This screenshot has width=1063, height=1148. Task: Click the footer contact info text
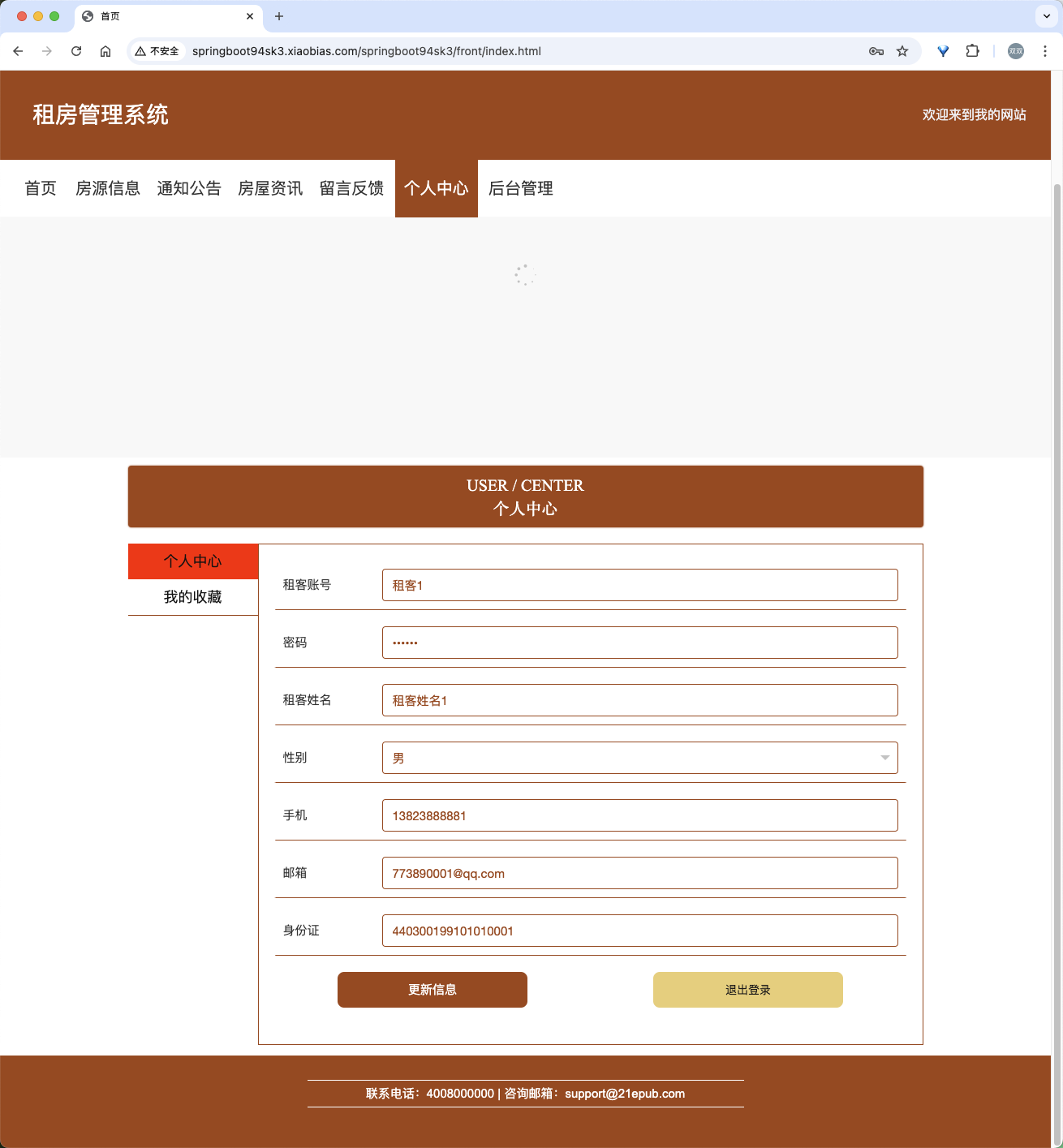525,1094
